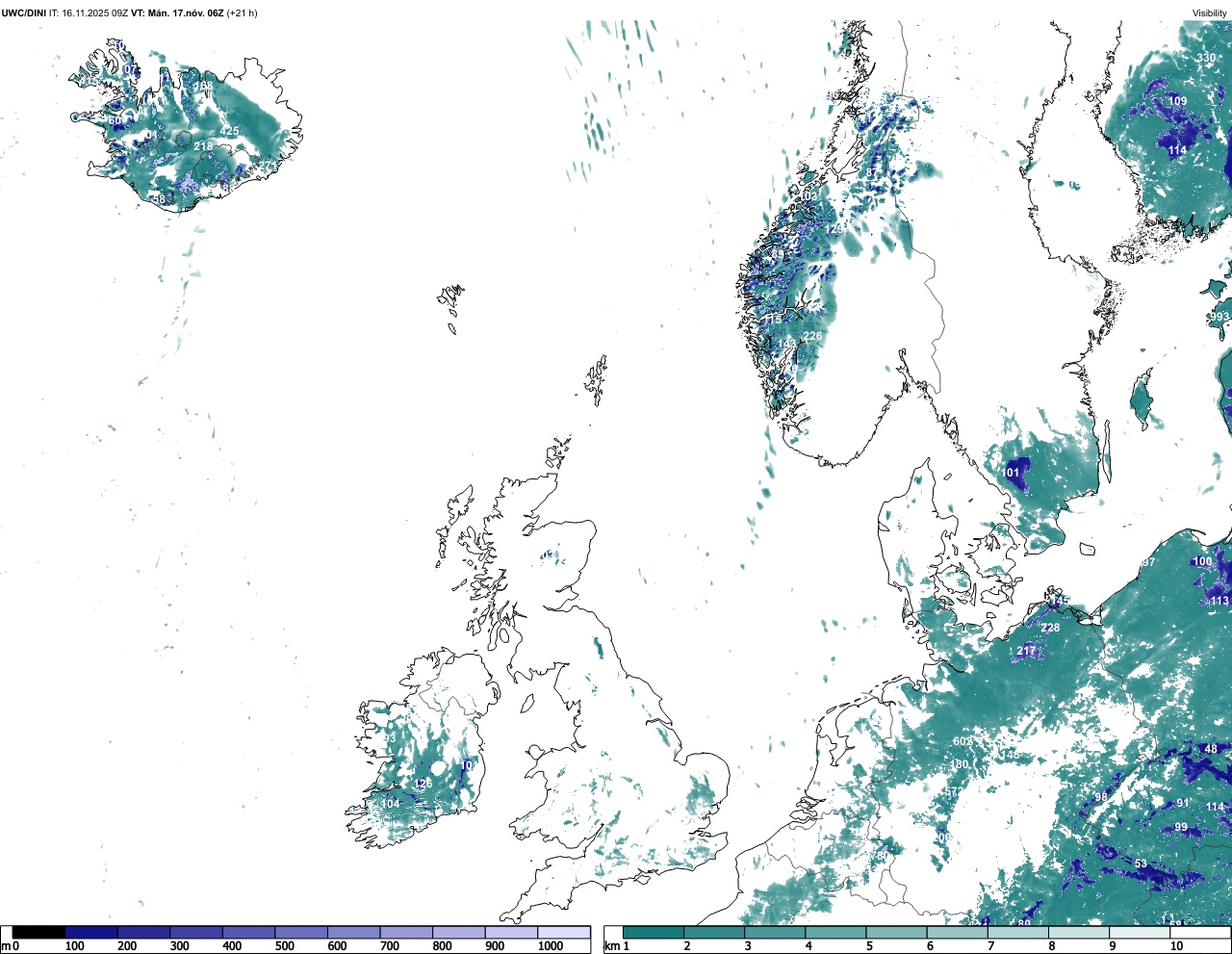The image size is (1232, 954).
Task: Click the '126' value over Ireland
Action: [x=423, y=785]
